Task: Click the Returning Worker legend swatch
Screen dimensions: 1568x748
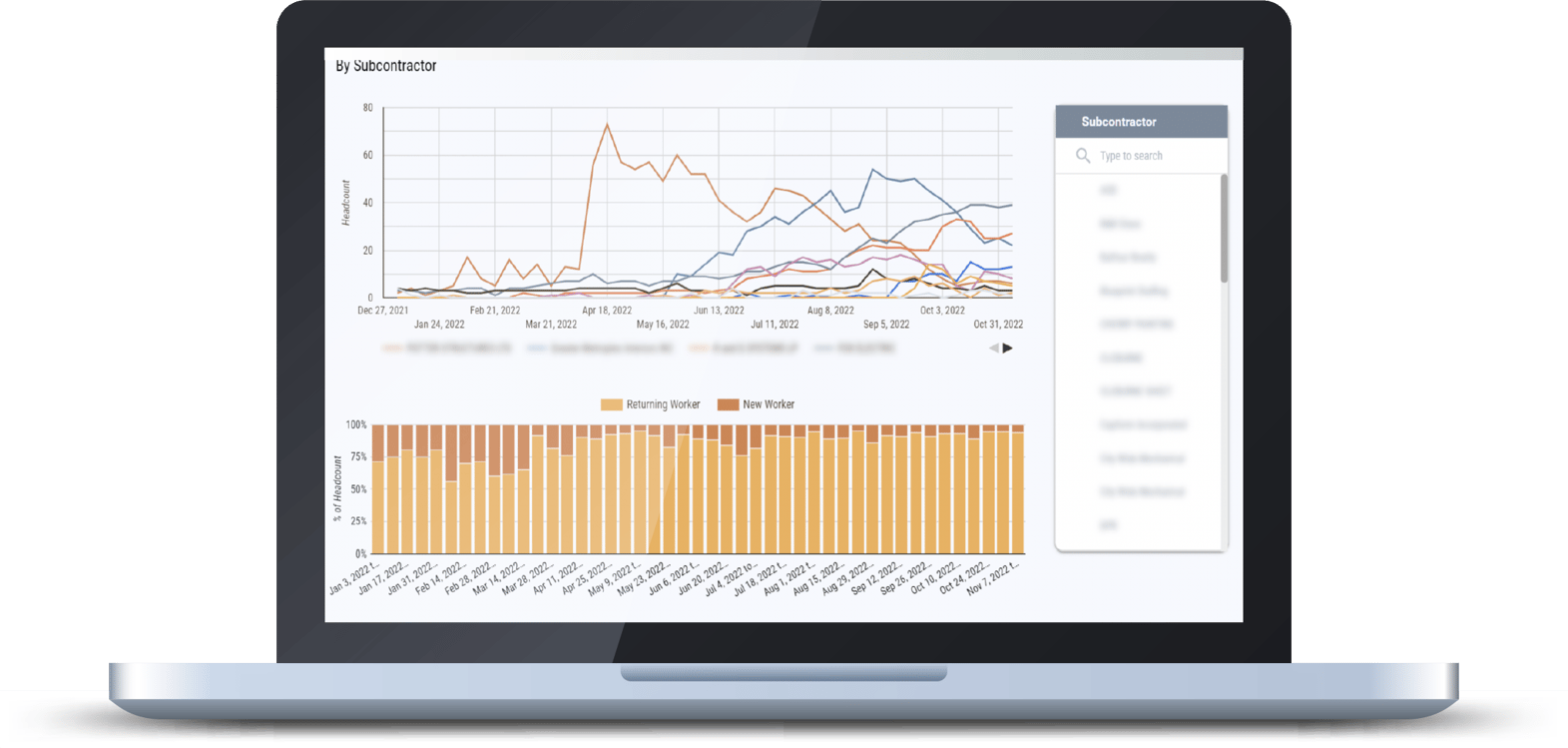Action: coord(611,404)
